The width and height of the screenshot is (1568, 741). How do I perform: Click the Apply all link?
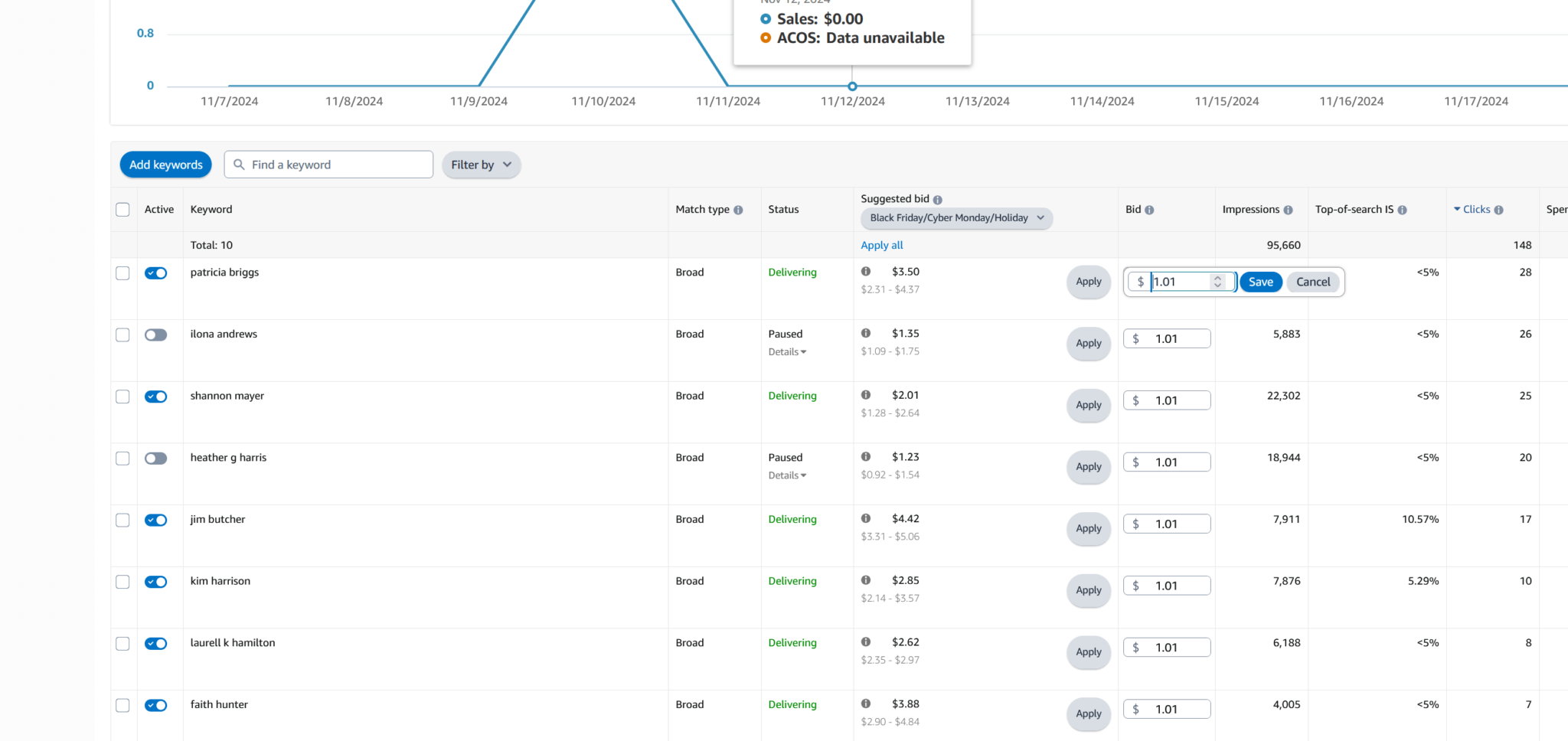pyautogui.click(x=881, y=245)
